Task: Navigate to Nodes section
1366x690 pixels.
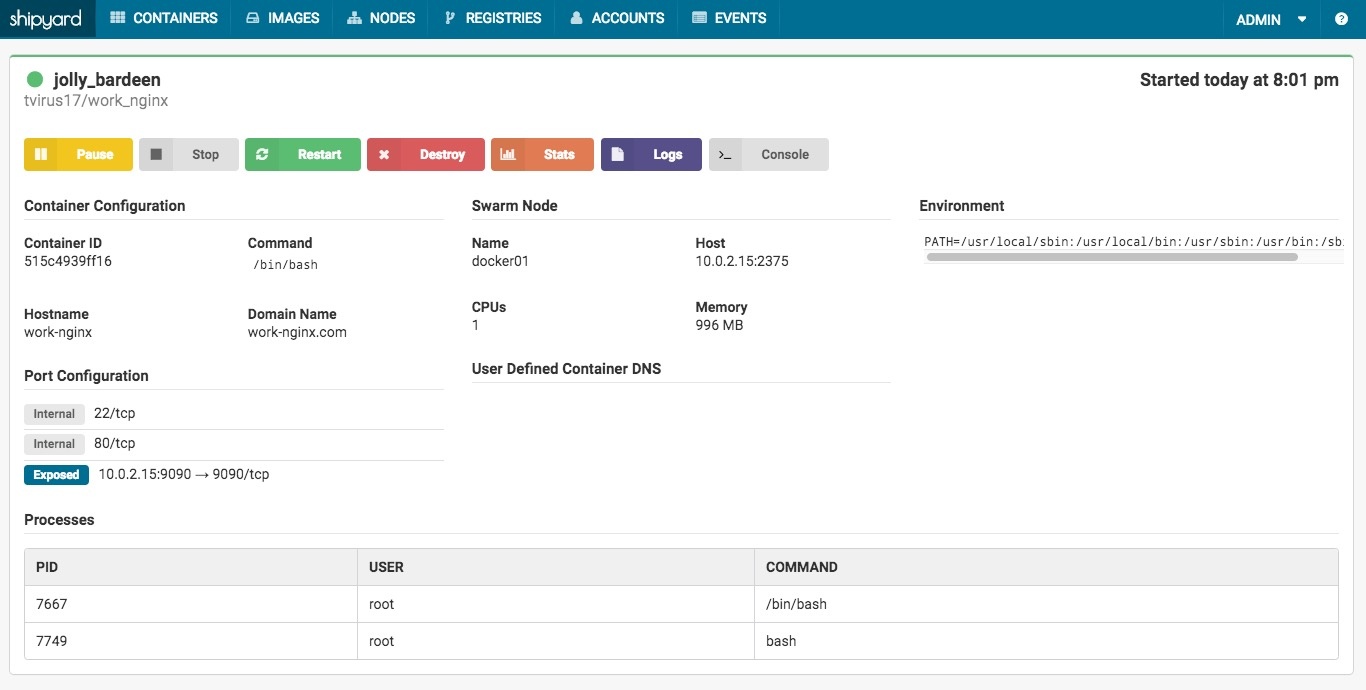Action: pyautogui.click(x=381, y=18)
